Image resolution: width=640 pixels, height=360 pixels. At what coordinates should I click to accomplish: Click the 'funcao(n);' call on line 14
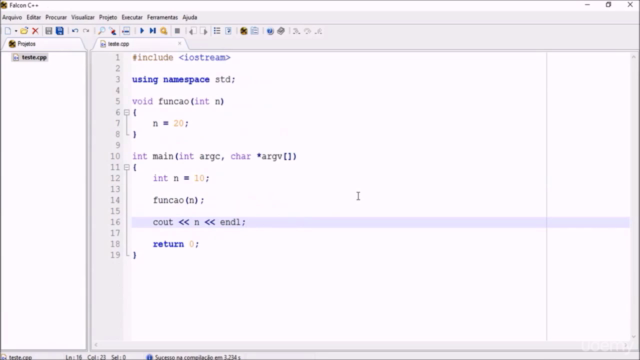(x=178, y=200)
